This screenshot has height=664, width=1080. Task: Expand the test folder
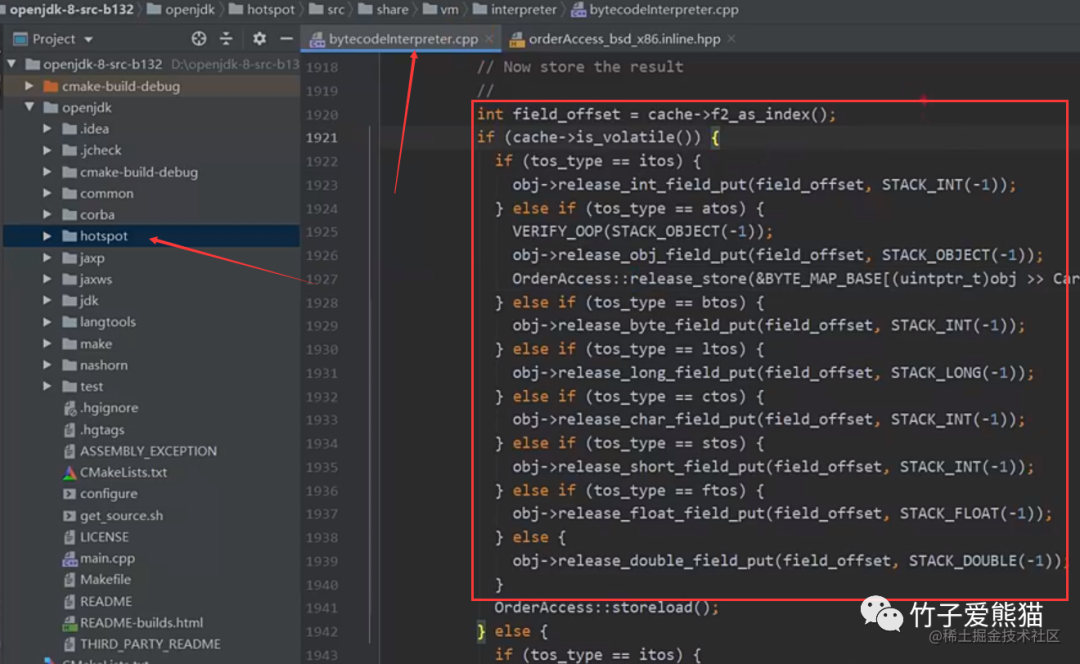(47, 386)
